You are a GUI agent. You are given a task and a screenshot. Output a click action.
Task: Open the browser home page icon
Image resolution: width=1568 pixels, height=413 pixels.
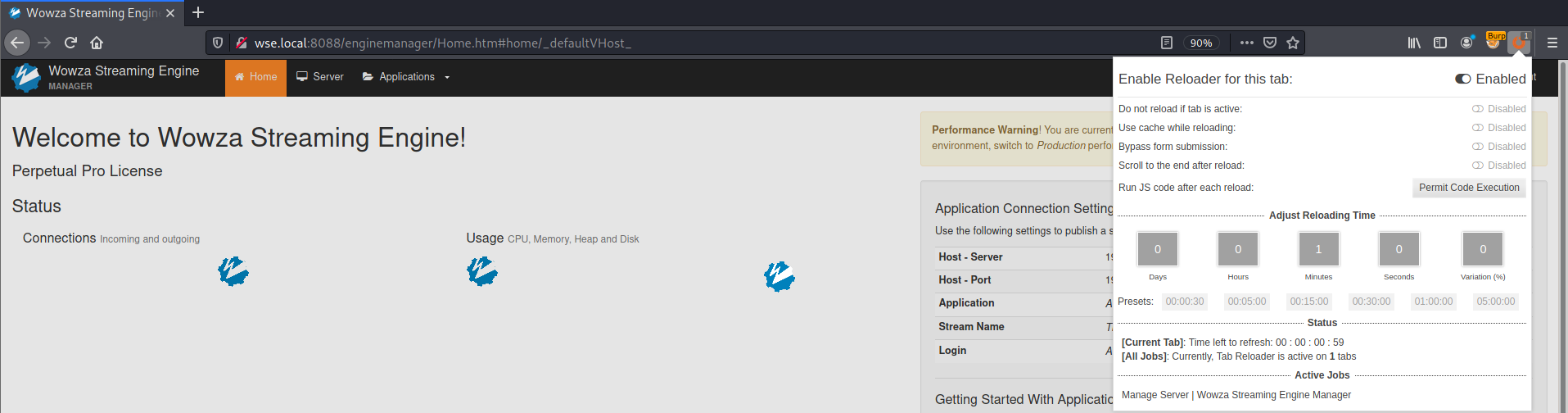click(97, 43)
